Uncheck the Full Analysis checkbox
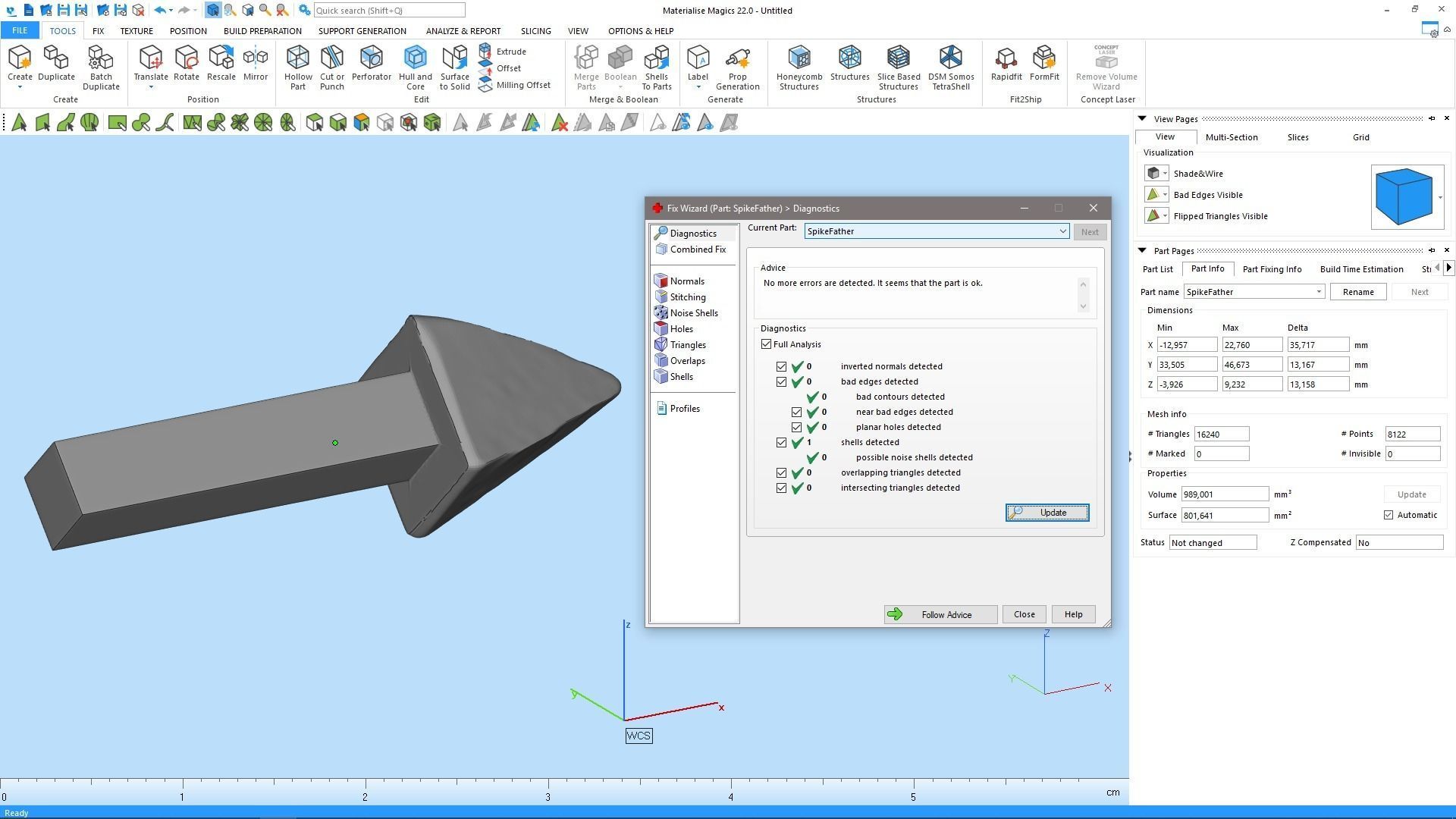This screenshot has height=819, width=1456. click(767, 344)
